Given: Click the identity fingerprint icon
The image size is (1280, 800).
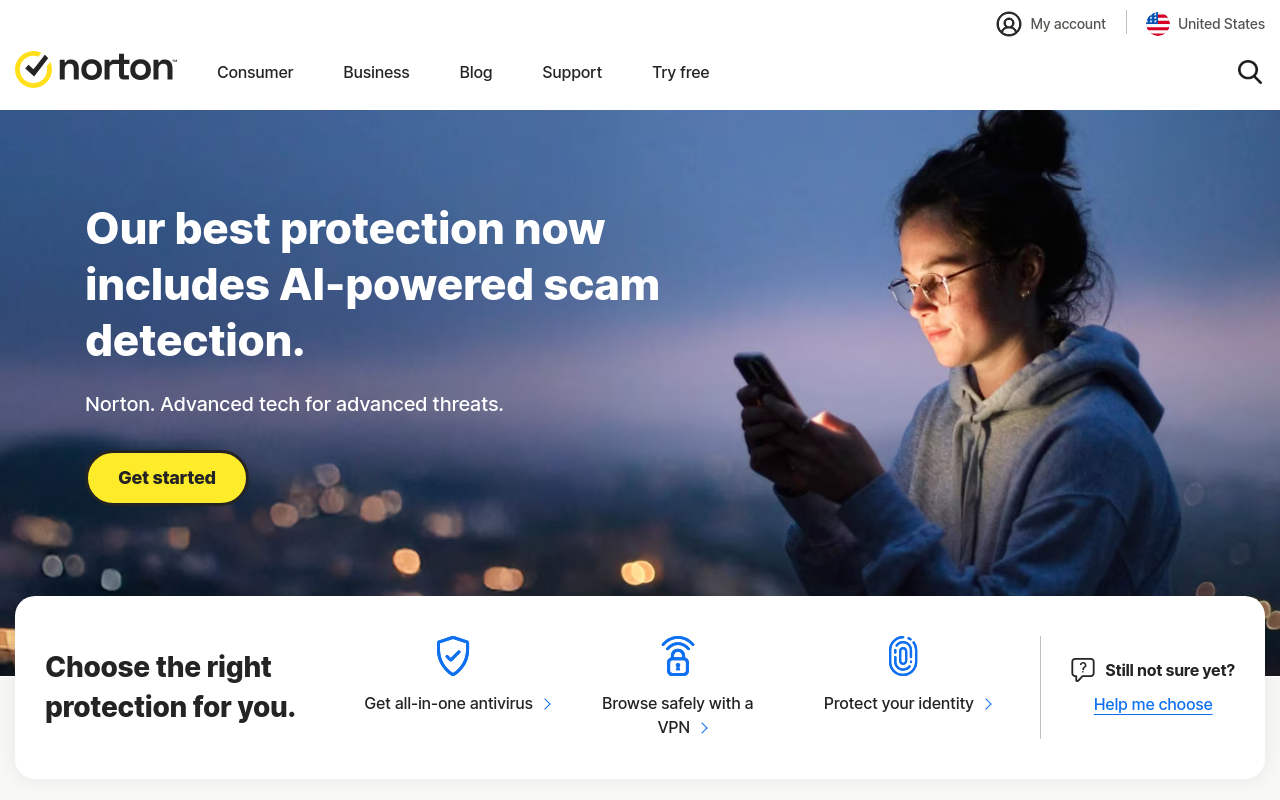Looking at the screenshot, I should tap(903, 656).
